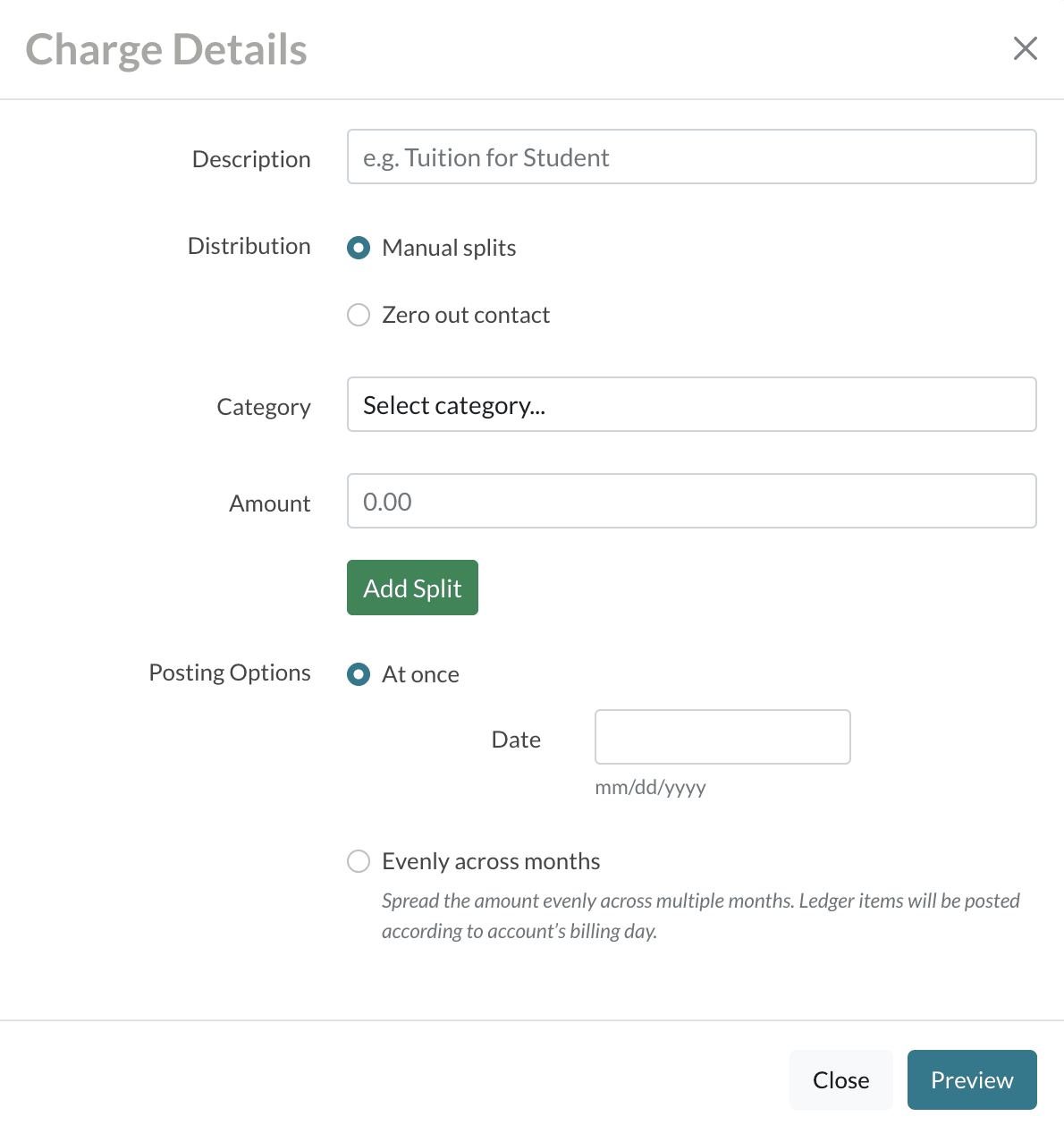Click the Date field label

[x=516, y=740]
